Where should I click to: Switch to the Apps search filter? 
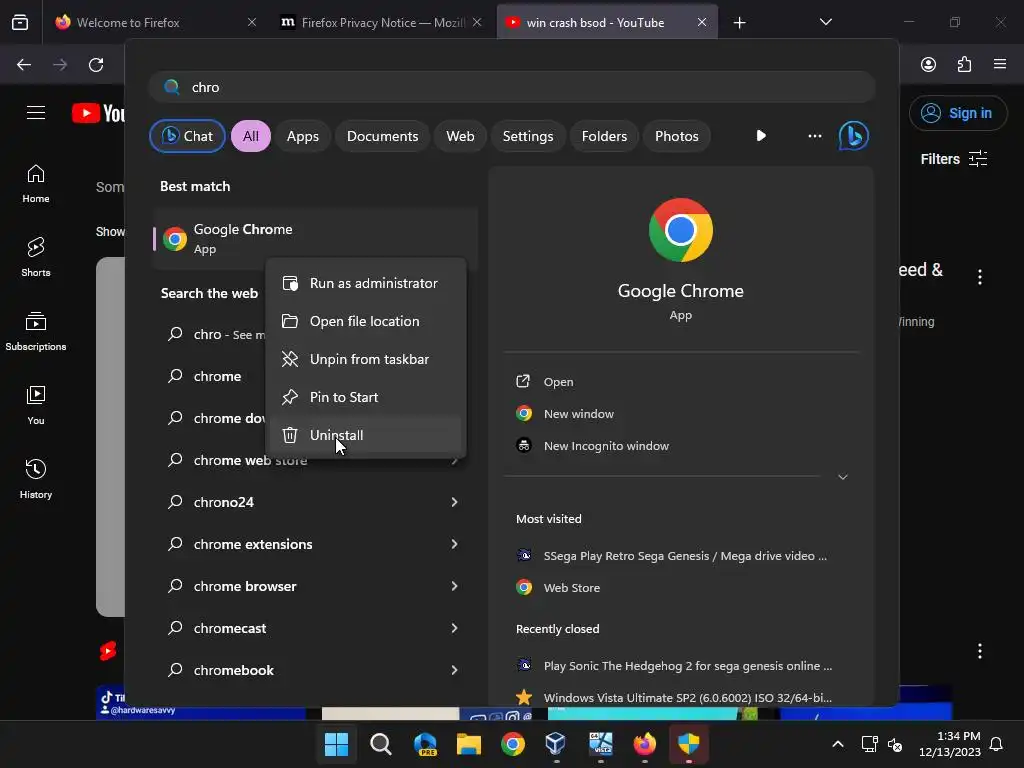click(302, 136)
